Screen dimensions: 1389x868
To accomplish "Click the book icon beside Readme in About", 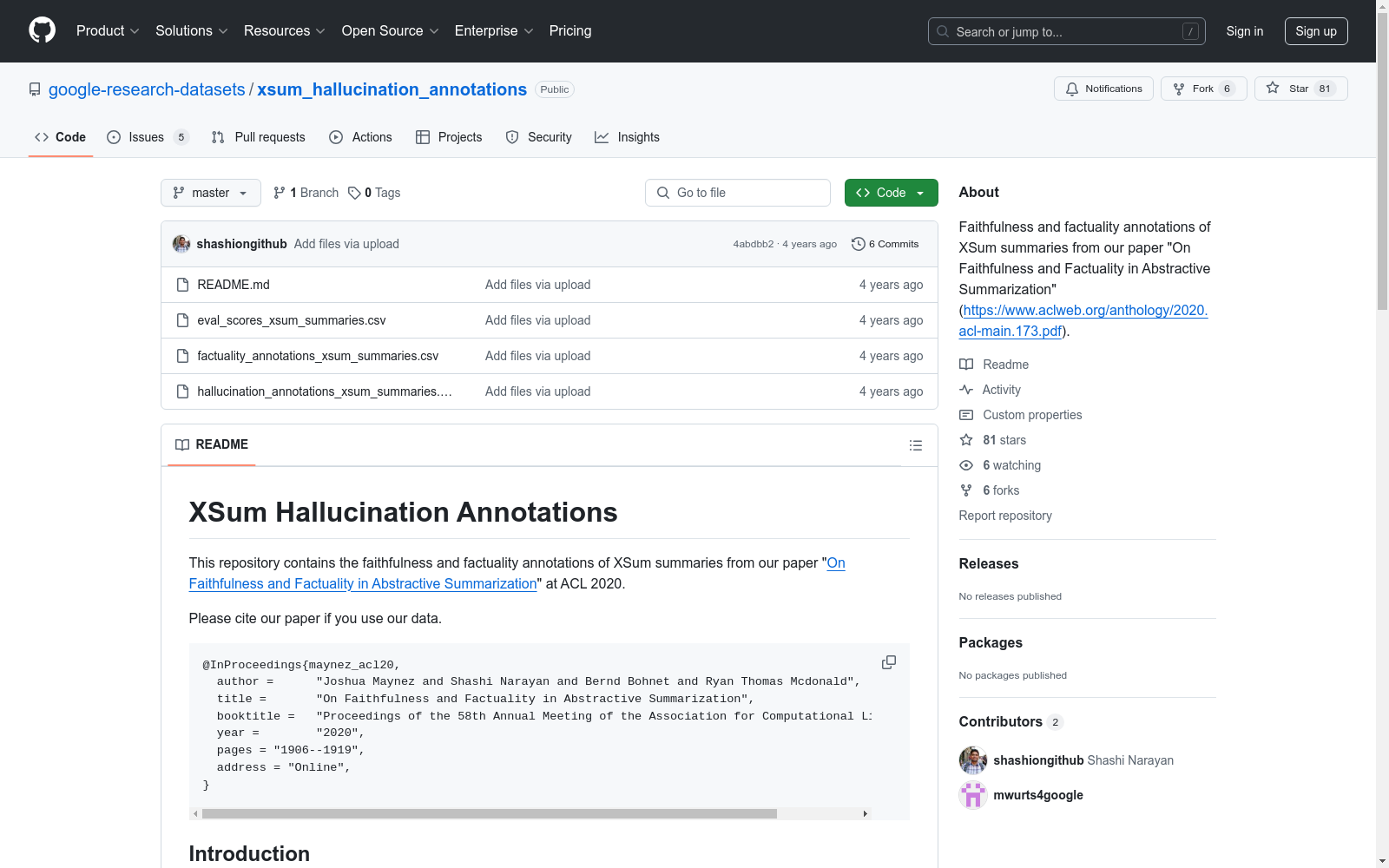I will [966, 365].
